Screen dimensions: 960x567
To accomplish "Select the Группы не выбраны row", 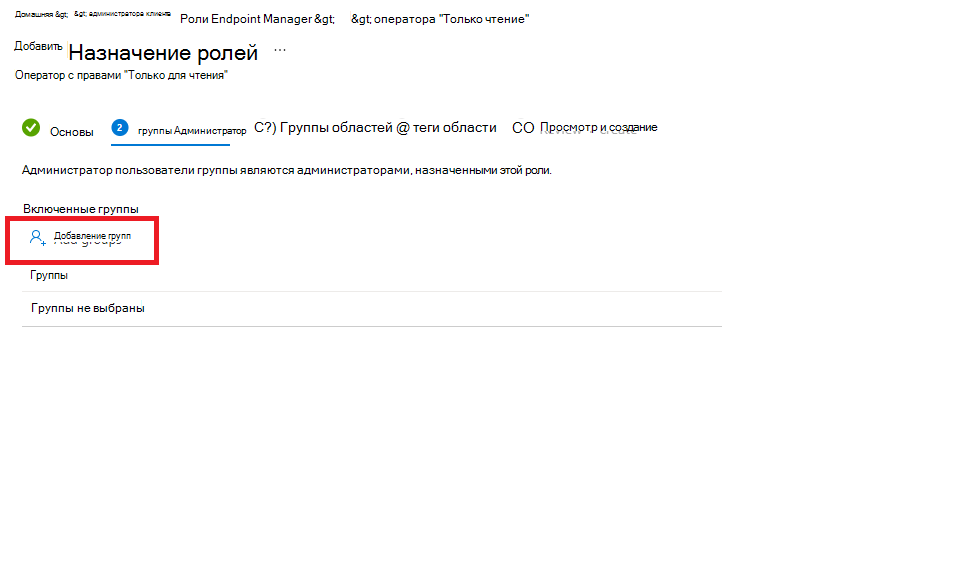I will click(372, 309).
